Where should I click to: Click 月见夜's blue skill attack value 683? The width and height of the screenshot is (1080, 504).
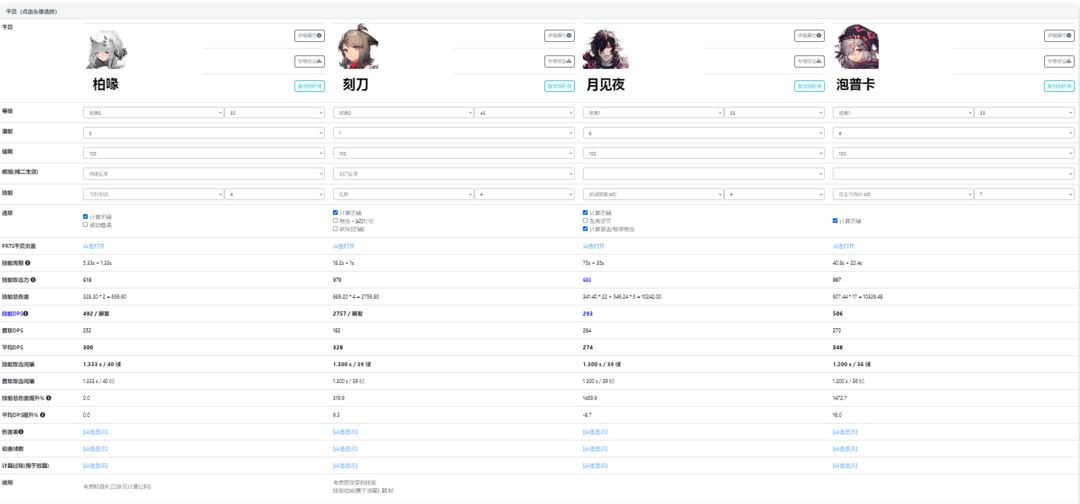(x=587, y=280)
